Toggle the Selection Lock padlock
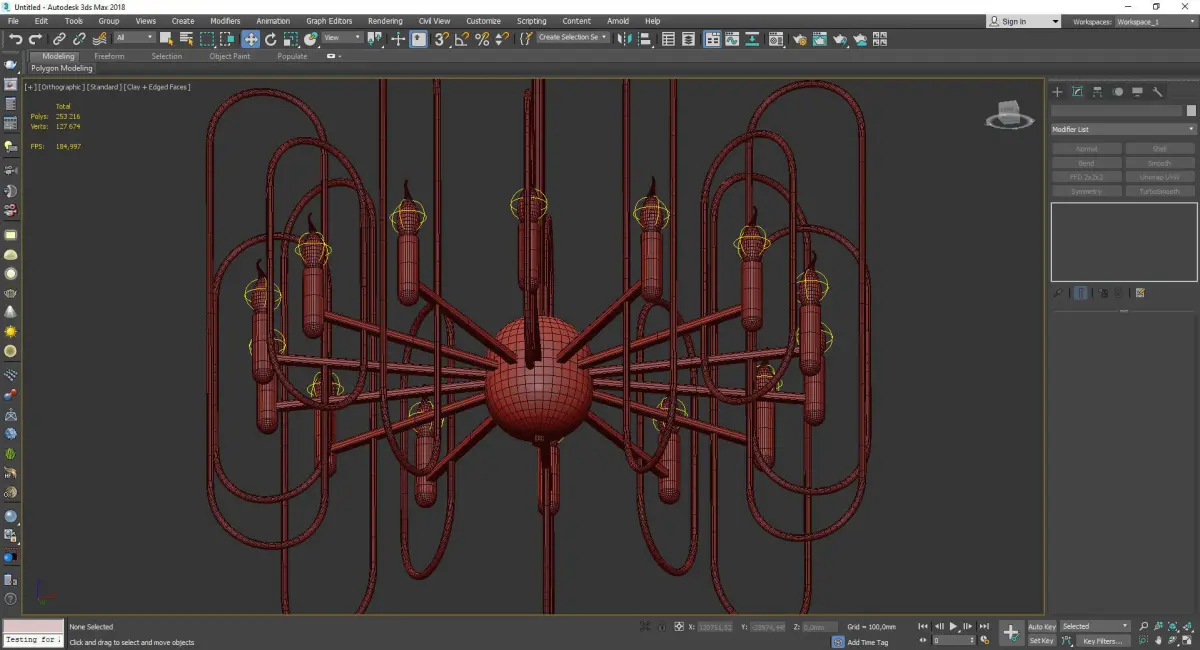The height and width of the screenshot is (650, 1200). point(661,627)
